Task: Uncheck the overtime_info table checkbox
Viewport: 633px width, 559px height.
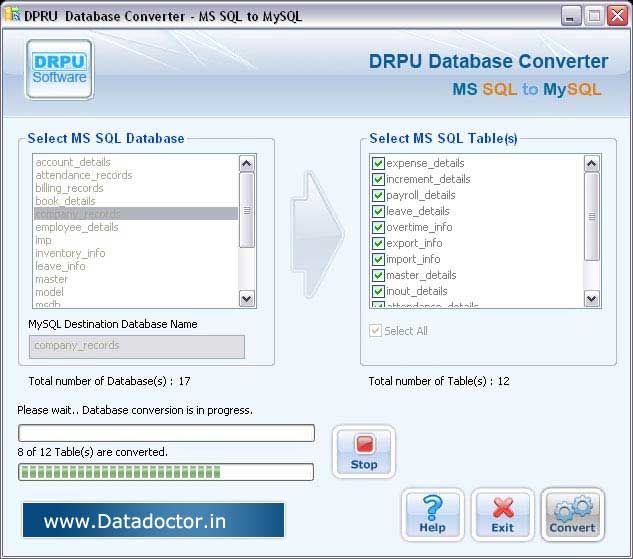Action: pyautogui.click(x=378, y=227)
